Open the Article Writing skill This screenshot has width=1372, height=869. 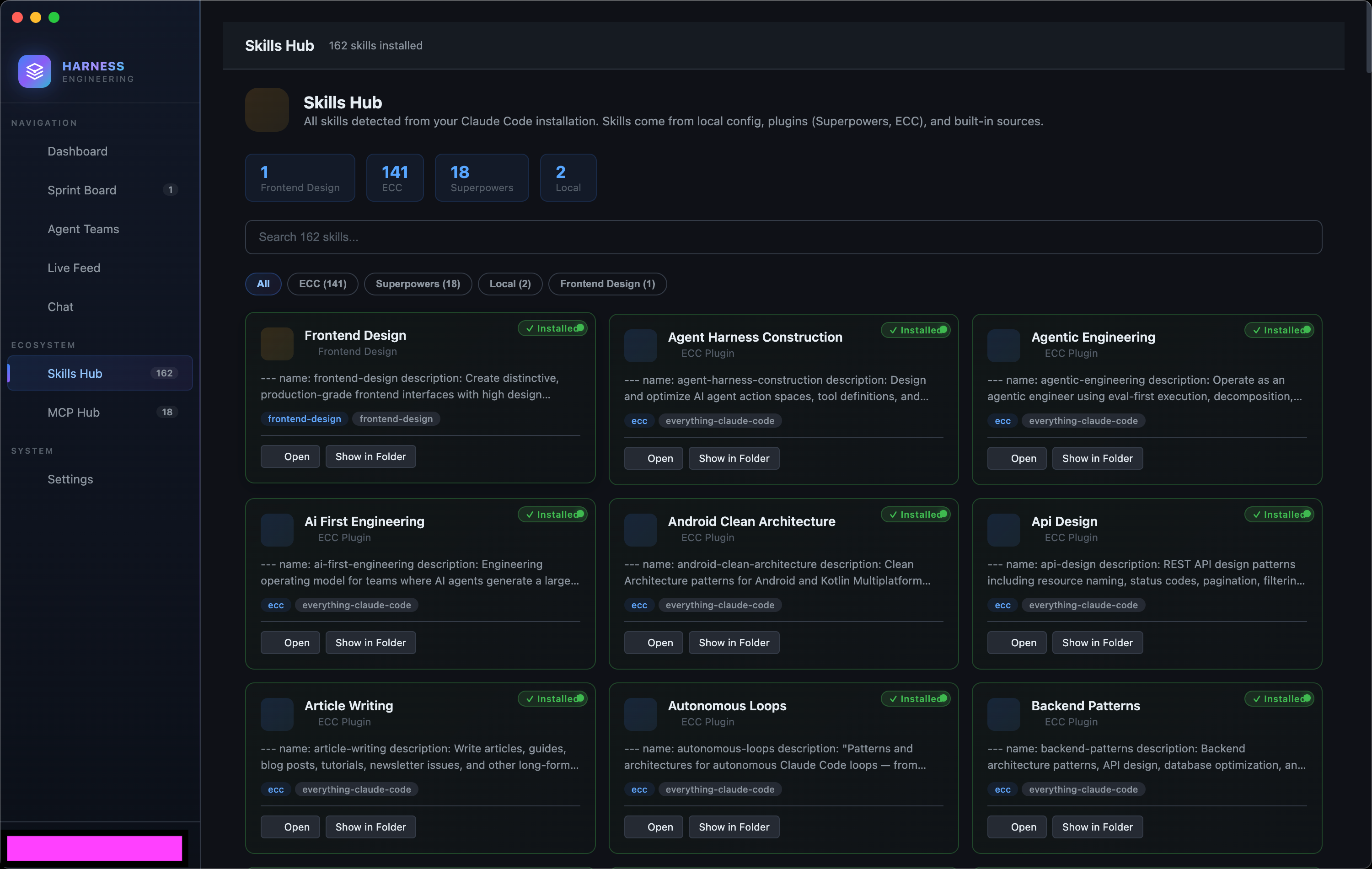pyautogui.click(x=290, y=827)
